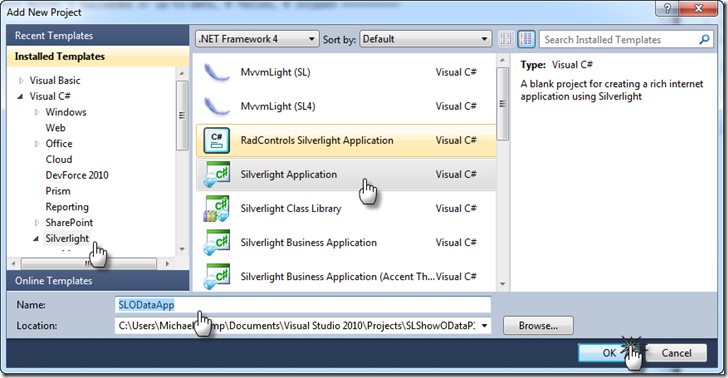Select the Web category
Image resolution: width=728 pixels, height=378 pixels.
coord(55,128)
